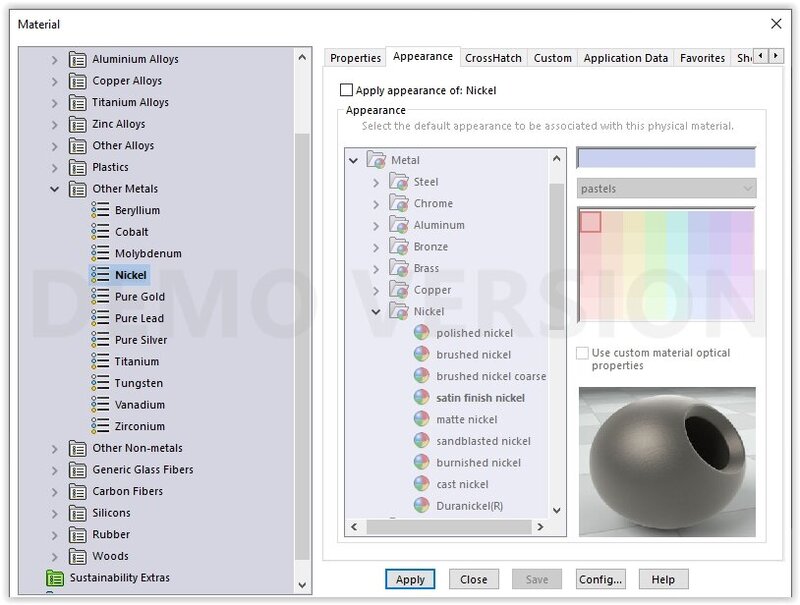Select the Appearance tab

pyautogui.click(x=422, y=56)
